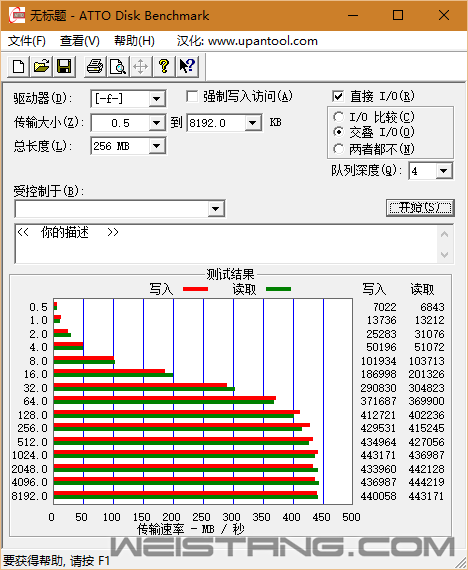The height and width of the screenshot is (570, 468).
Task: Click the red 写入 legend color line
Action: (195, 289)
